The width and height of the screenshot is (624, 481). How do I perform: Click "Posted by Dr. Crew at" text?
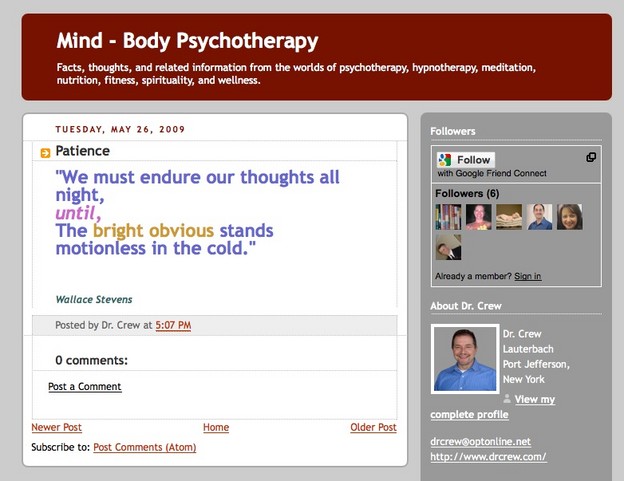point(104,325)
